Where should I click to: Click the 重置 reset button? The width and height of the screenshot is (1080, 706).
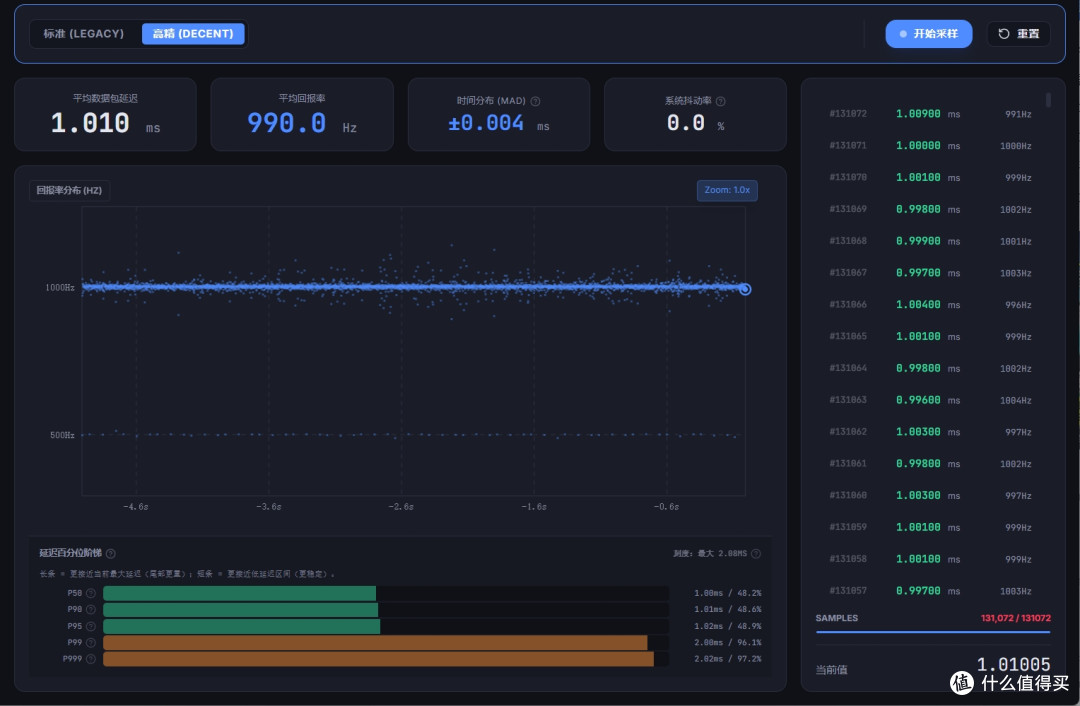(x=1018, y=34)
